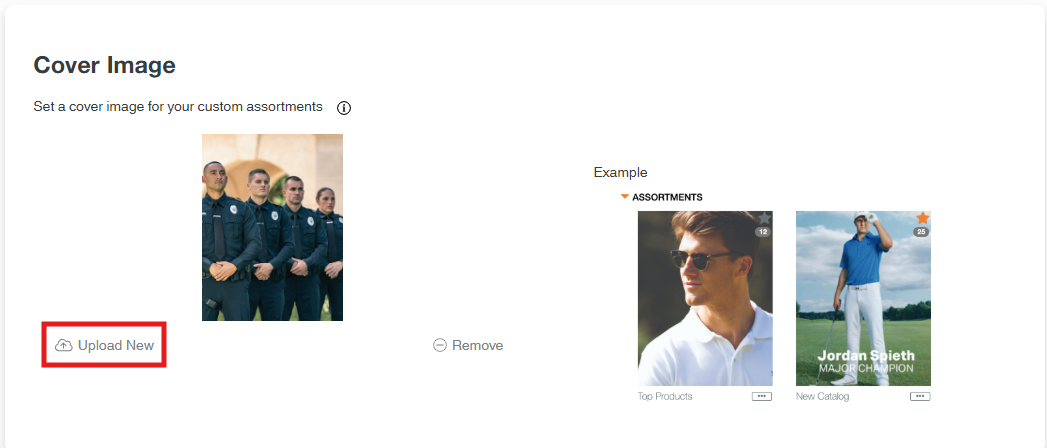The height and width of the screenshot is (448, 1047).
Task: Click the Example label above the assortments
Action: pyautogui.click(x=620, y=172)
